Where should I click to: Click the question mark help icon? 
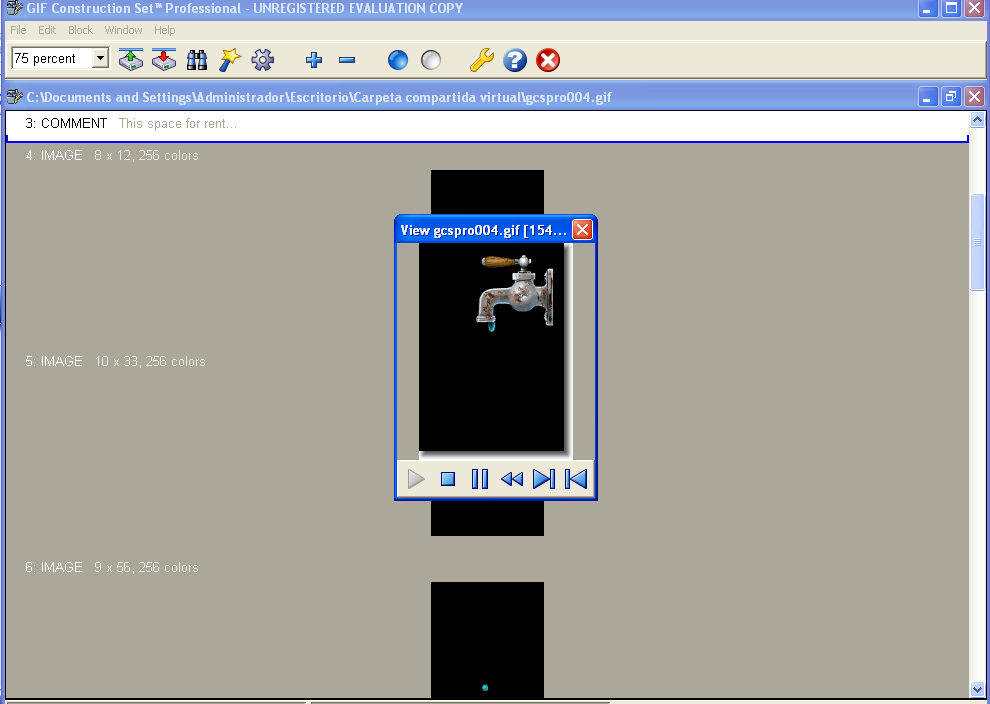click(x=515, y=60)
